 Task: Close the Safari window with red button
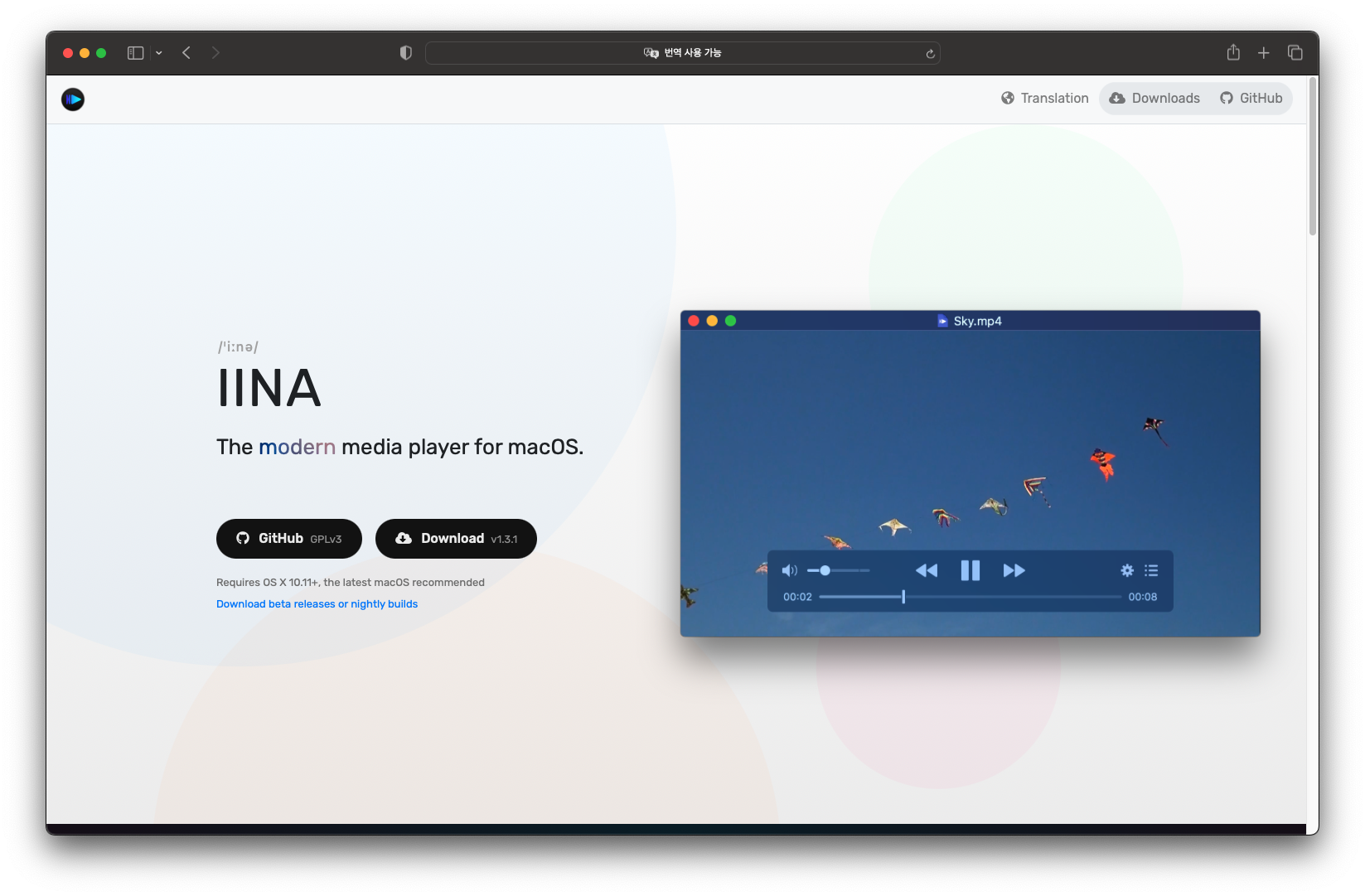pyautogui.click(x=68, y=53)
